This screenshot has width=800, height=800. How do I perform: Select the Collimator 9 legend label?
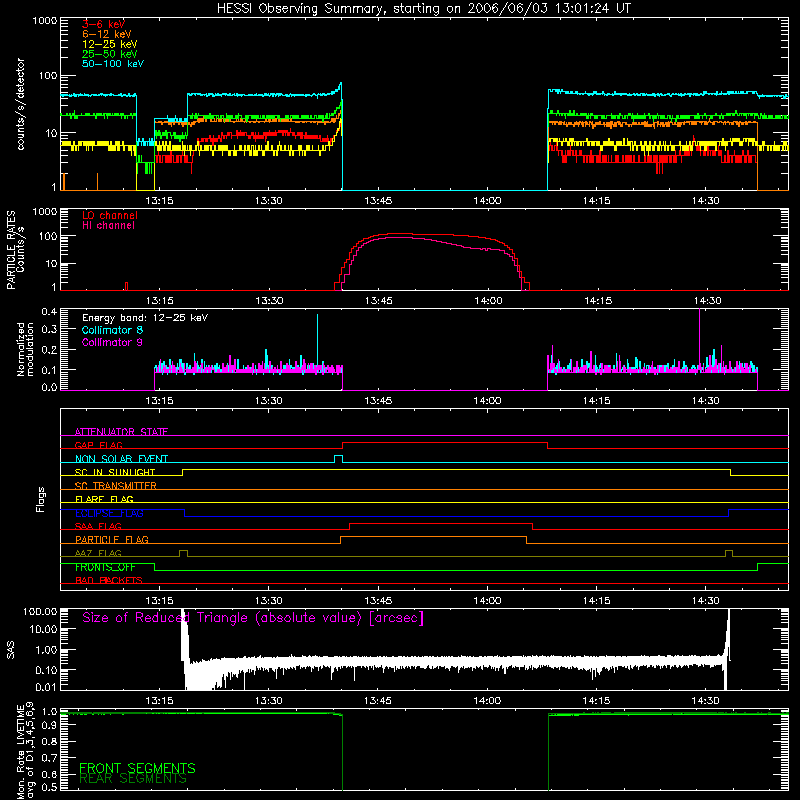112,342
